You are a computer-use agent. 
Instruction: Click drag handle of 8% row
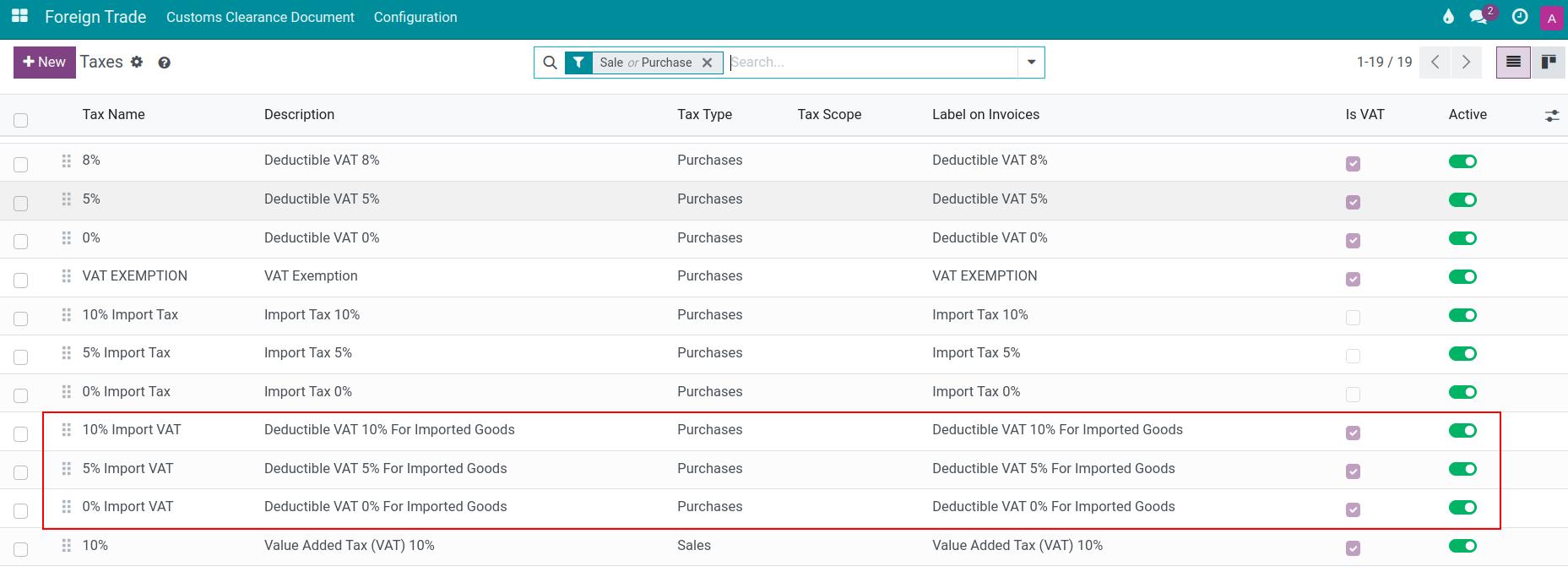coord(67,161)
